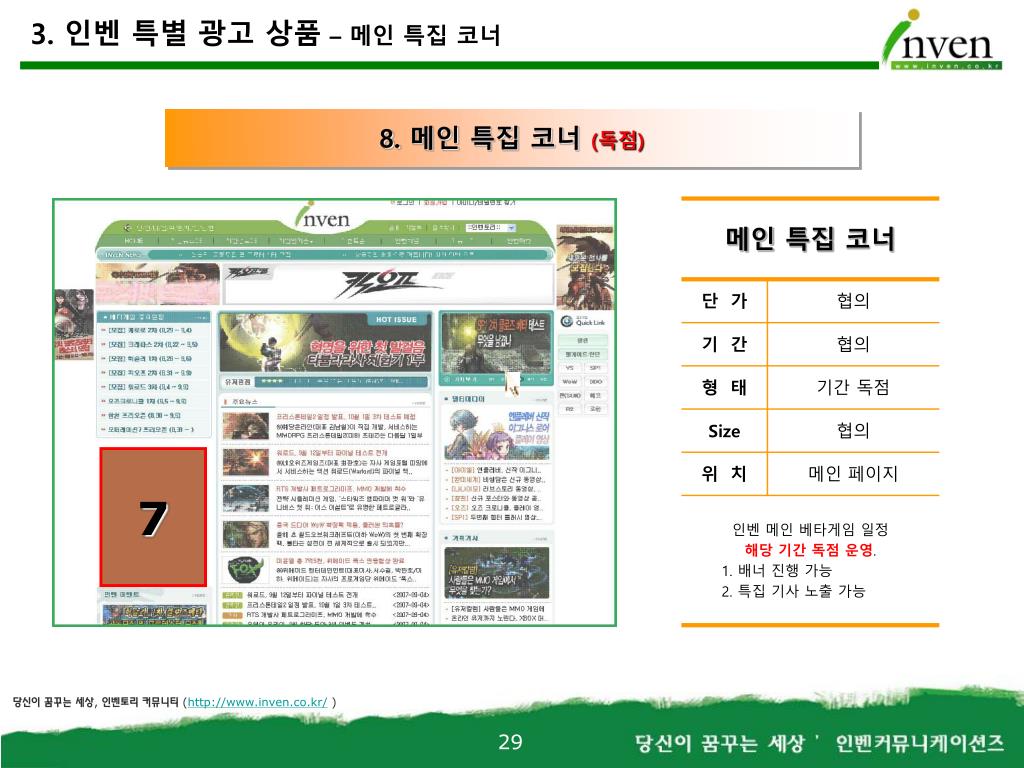The height and width of the screenshot is (768, 1024).
Task: Click the '기간 독점' value
Action: [853, 387]
